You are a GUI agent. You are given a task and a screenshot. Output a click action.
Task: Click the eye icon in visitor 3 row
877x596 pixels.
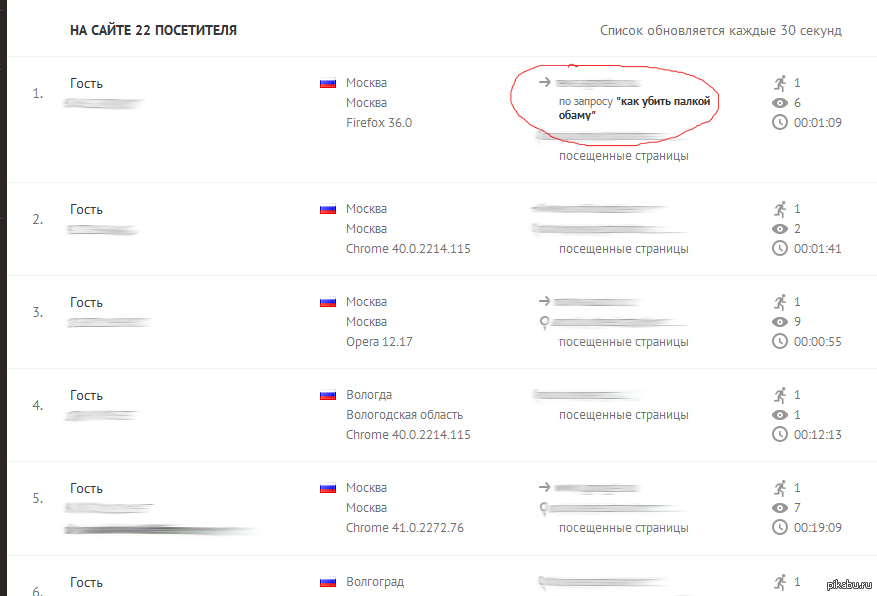pos(780,322)
